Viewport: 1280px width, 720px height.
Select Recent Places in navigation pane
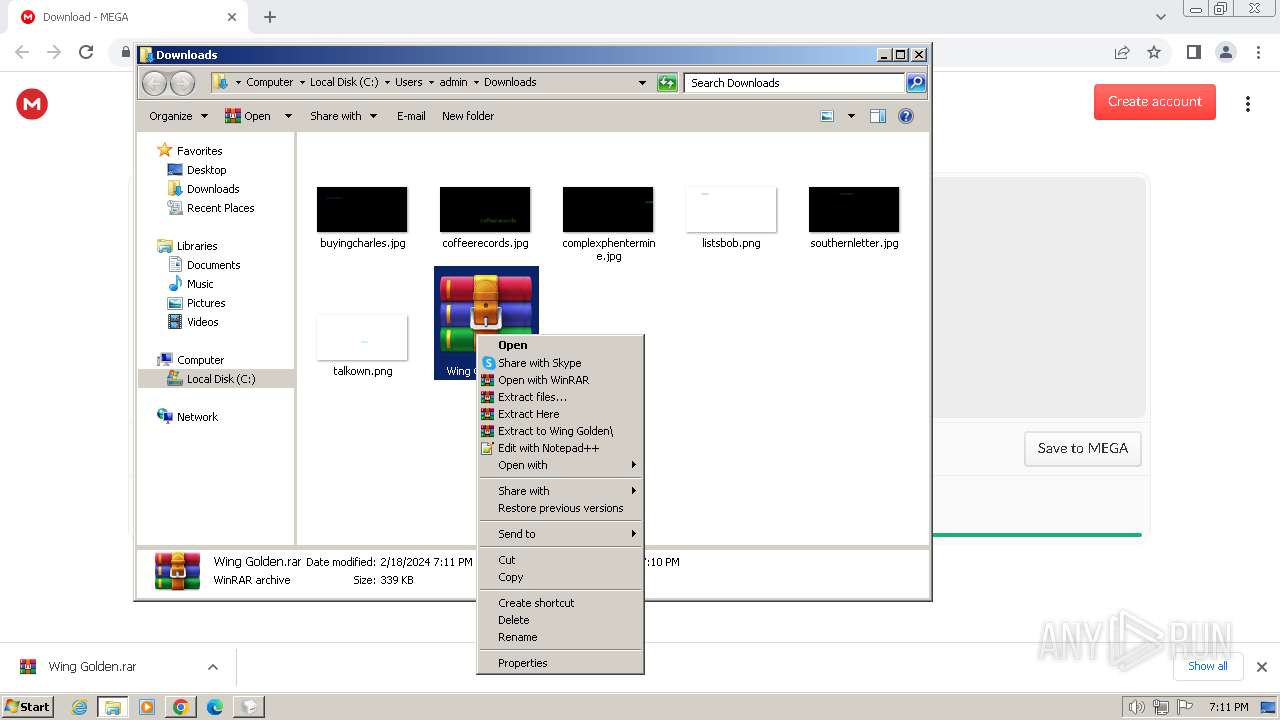click(220, 208)
